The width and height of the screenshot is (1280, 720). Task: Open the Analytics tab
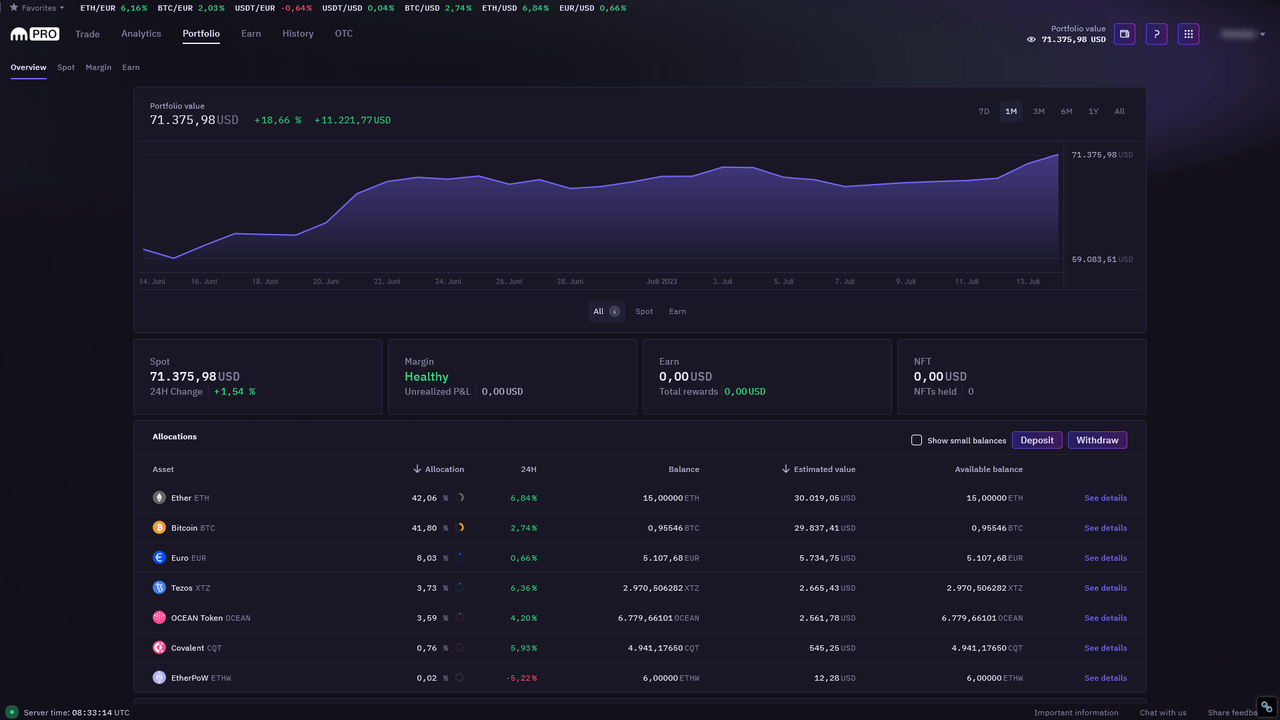point(141,34)
